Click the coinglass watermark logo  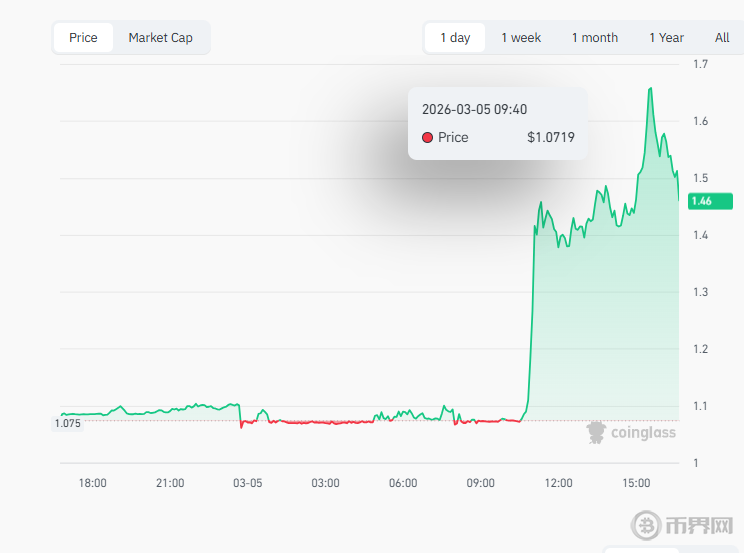tap(631, 432)
